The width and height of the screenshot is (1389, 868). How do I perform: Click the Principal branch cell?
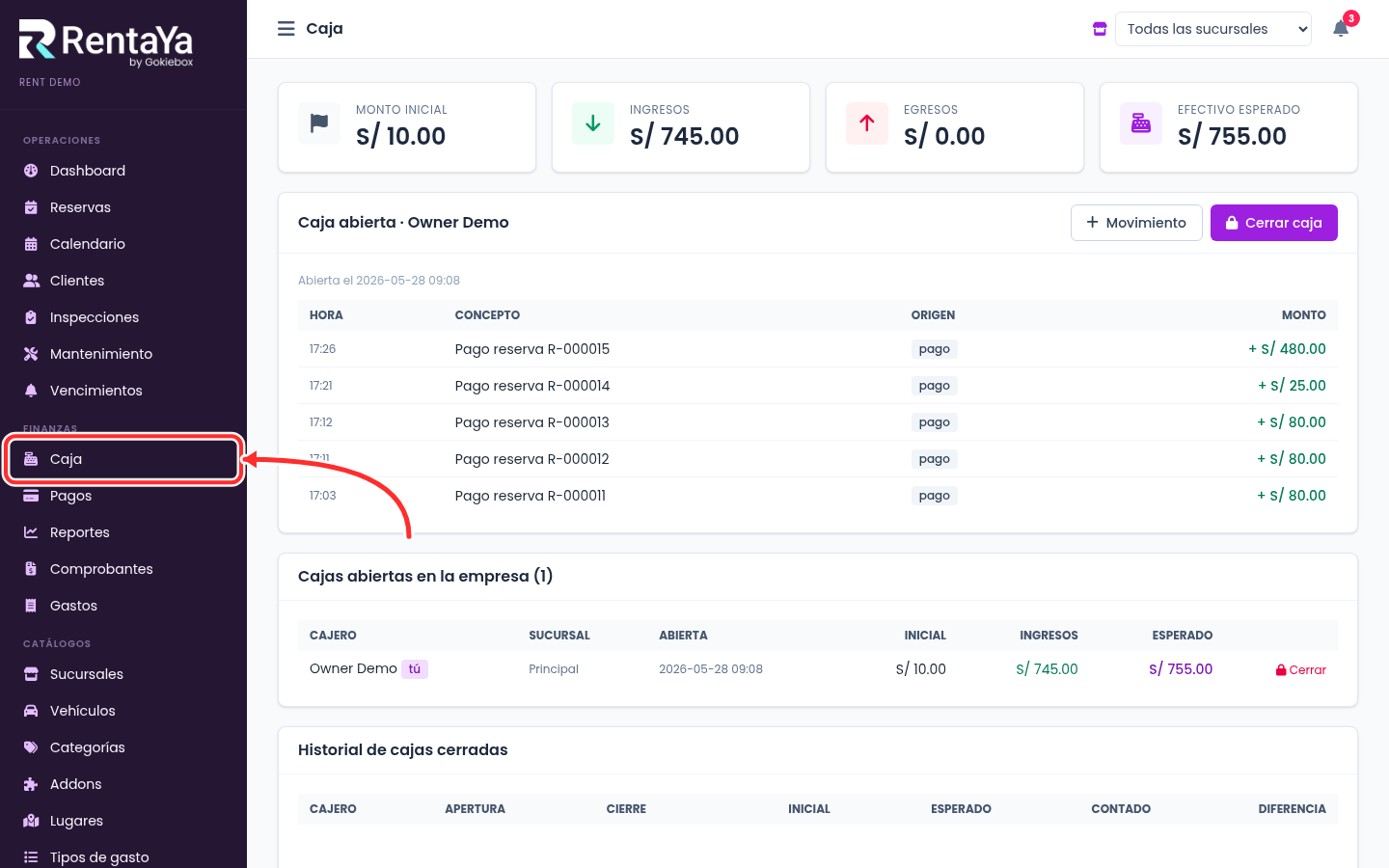coord(554,669)
